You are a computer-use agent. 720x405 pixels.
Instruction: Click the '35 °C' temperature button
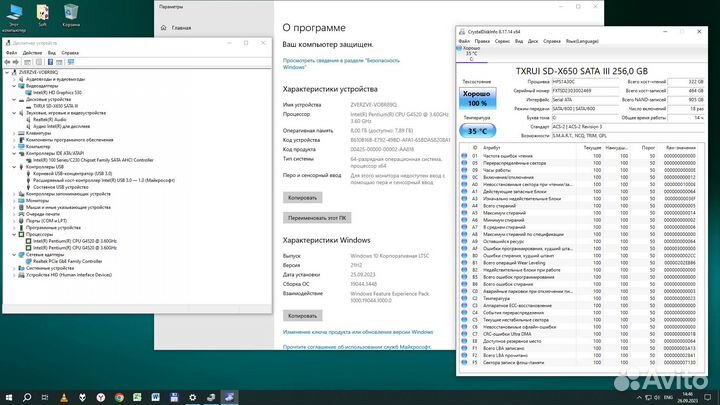click(x=477, y=131)
